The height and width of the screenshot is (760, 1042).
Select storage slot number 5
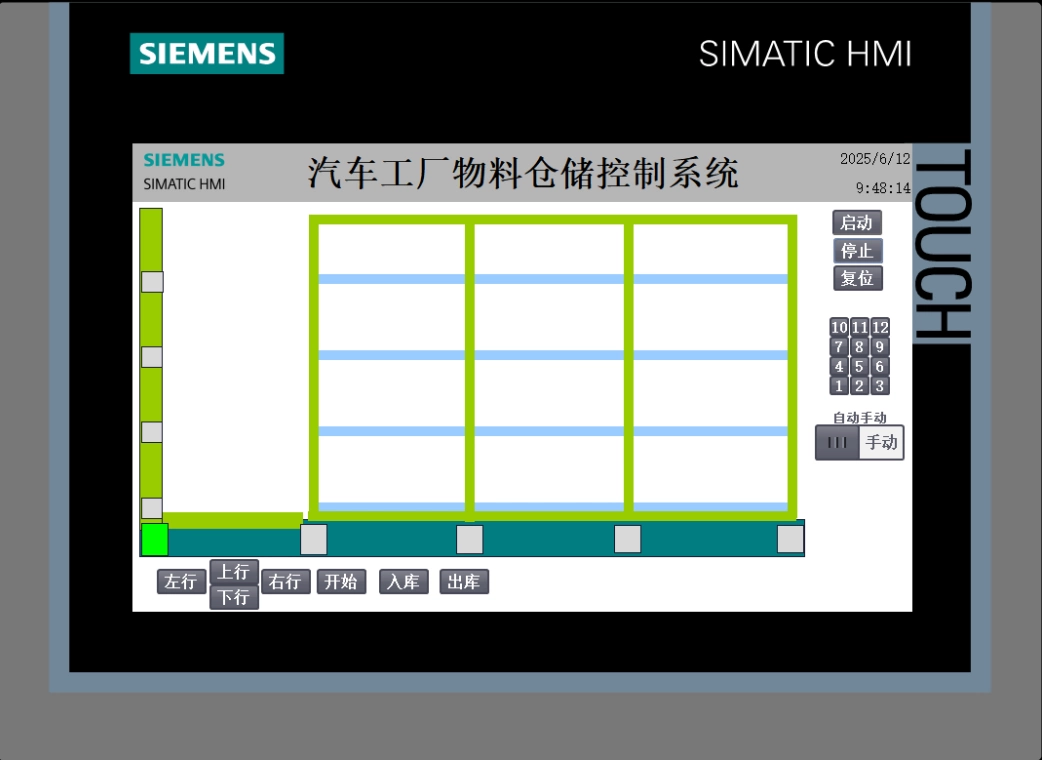coord(859,366)
